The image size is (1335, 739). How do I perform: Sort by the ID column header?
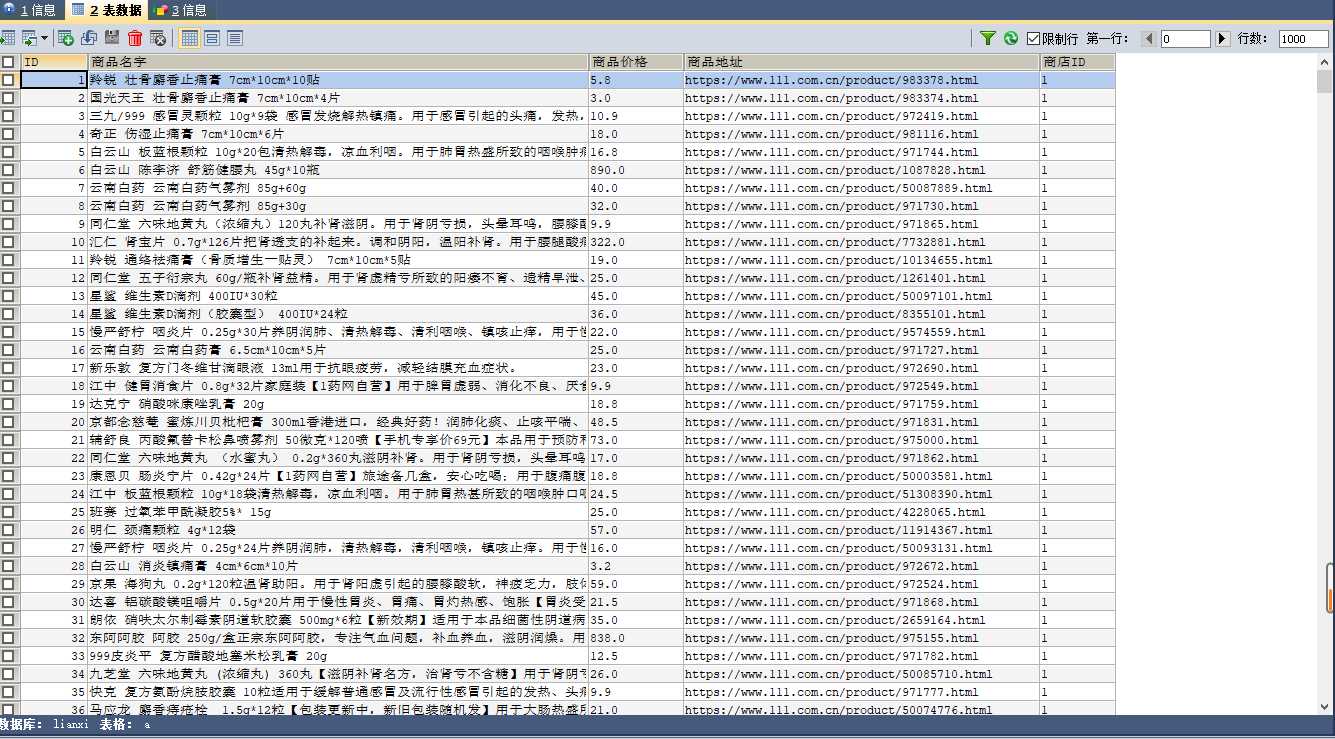(54, 62)
